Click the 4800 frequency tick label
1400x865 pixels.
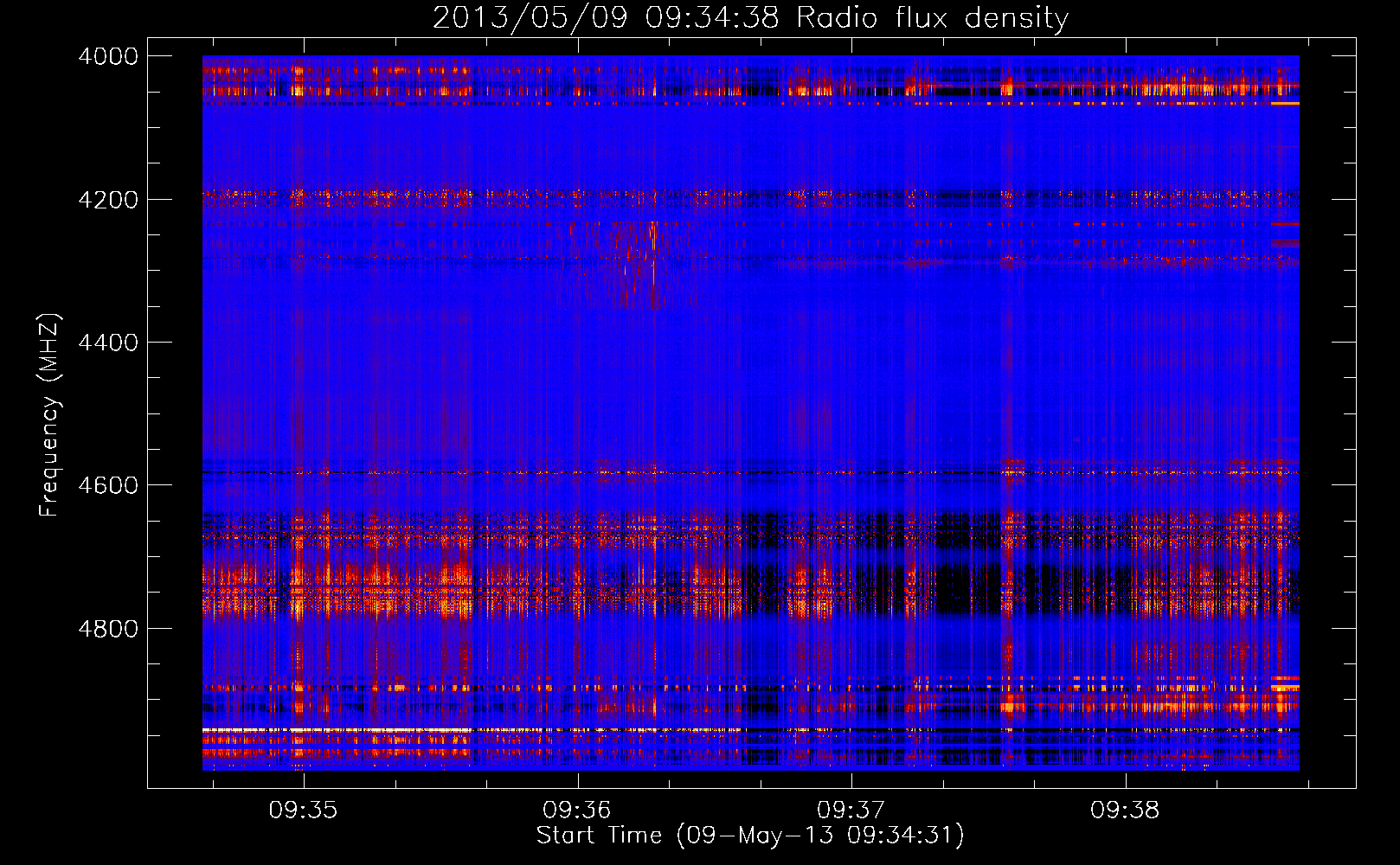click(108, 628)
